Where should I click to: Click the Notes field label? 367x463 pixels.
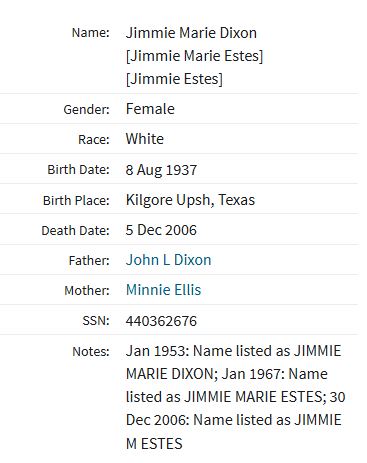click(91, 351)
